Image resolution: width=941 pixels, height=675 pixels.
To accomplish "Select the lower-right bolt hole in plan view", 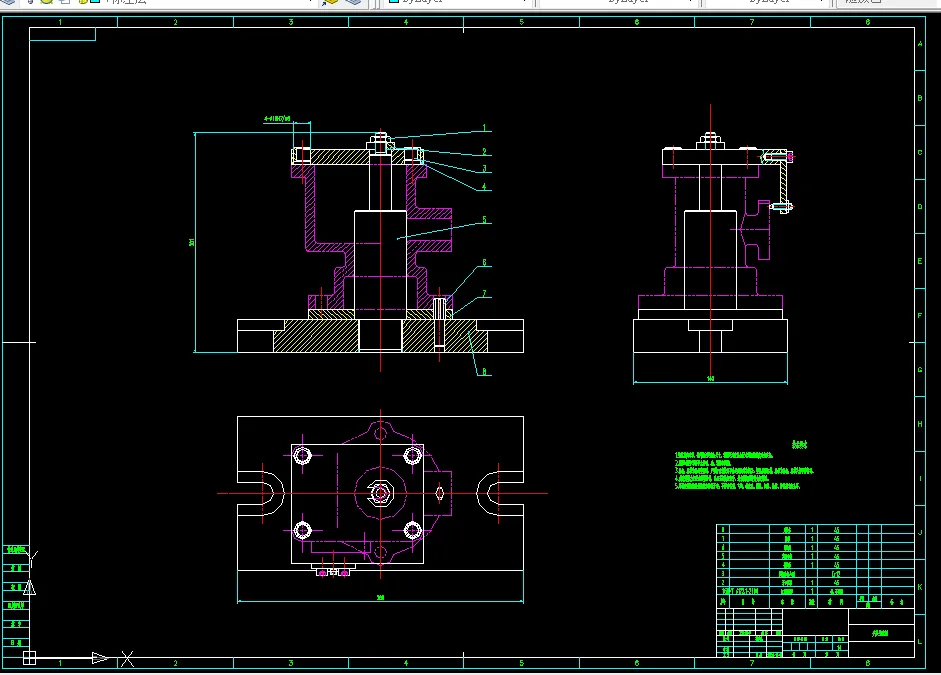I will tap(412, 530).
